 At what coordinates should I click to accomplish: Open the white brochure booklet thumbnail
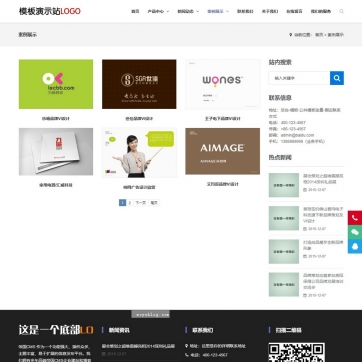coord(56,152)
